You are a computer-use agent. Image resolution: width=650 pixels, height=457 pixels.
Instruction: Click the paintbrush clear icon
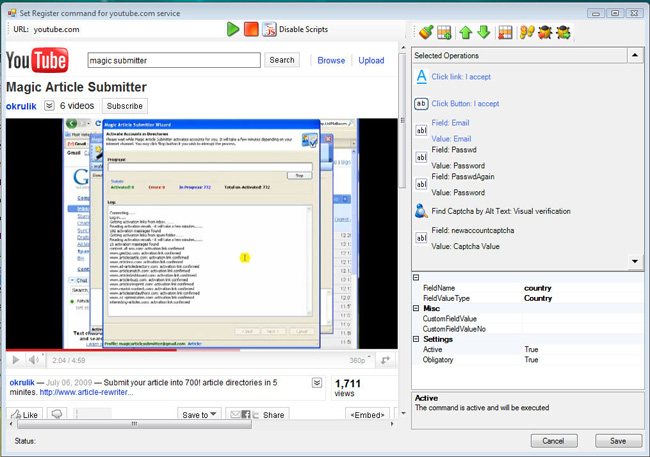coord(426,32)
